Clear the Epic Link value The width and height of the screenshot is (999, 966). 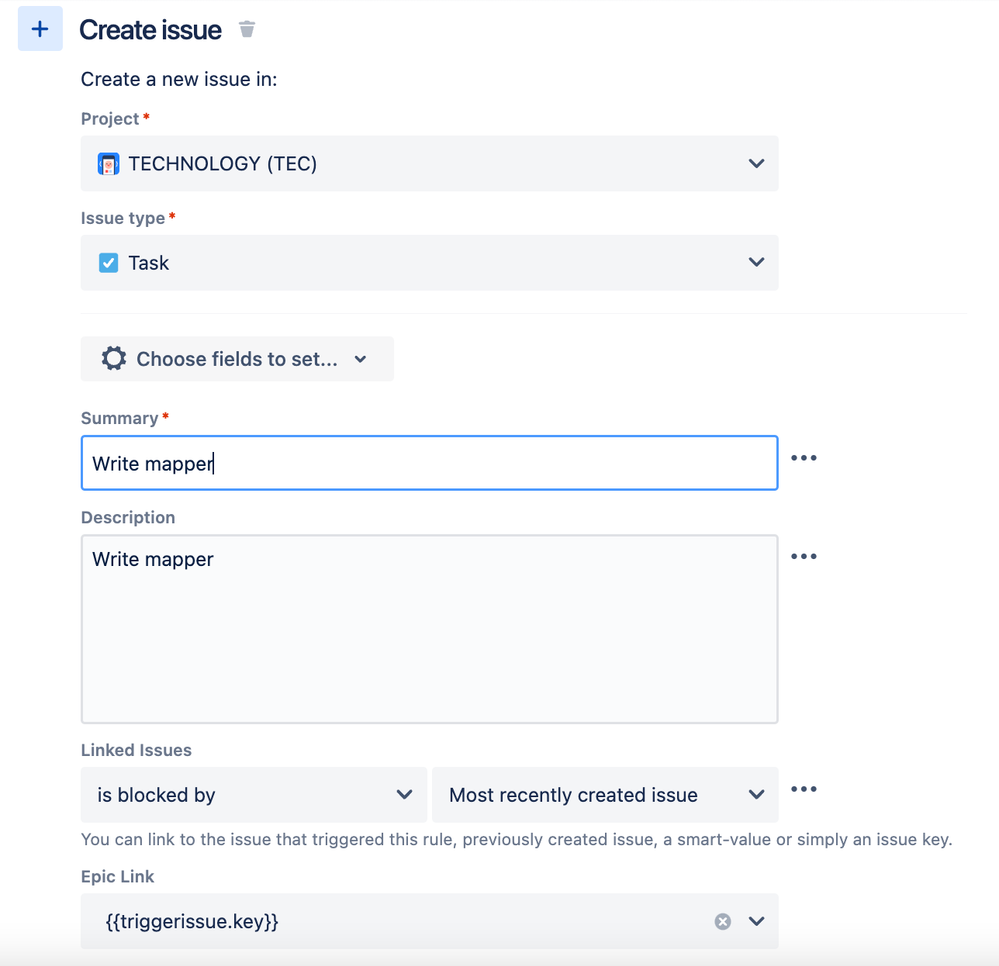point(722,921)
